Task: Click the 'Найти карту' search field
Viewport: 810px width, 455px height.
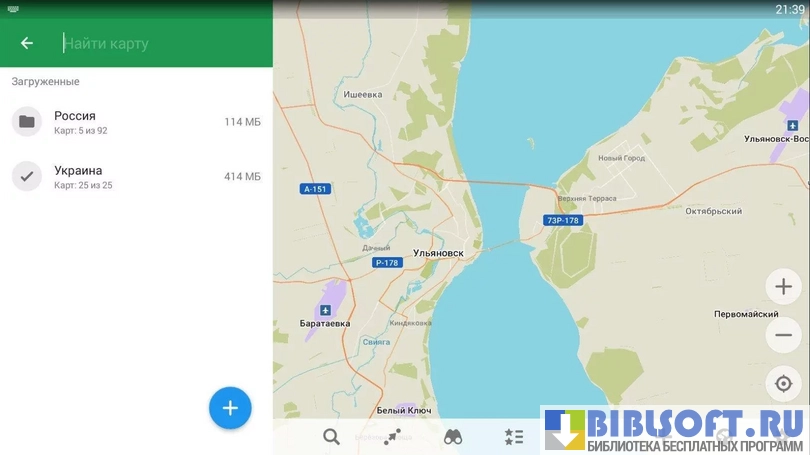Action: point(160,43)
